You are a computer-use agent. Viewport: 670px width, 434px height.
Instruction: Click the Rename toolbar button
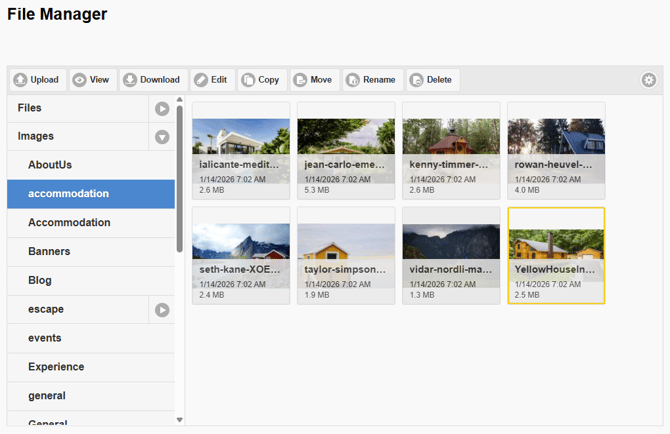[373, 80]
